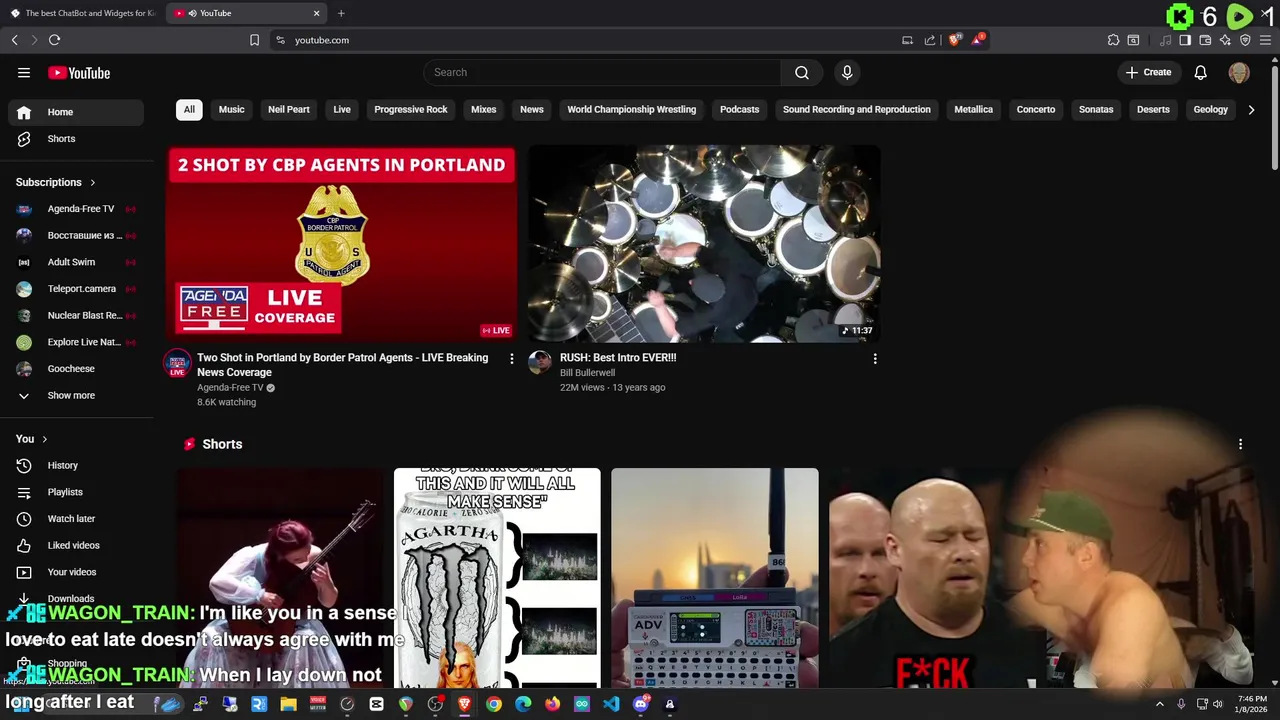
Task: Select the Progressive Rock filter chip
Action: point(411,110)
